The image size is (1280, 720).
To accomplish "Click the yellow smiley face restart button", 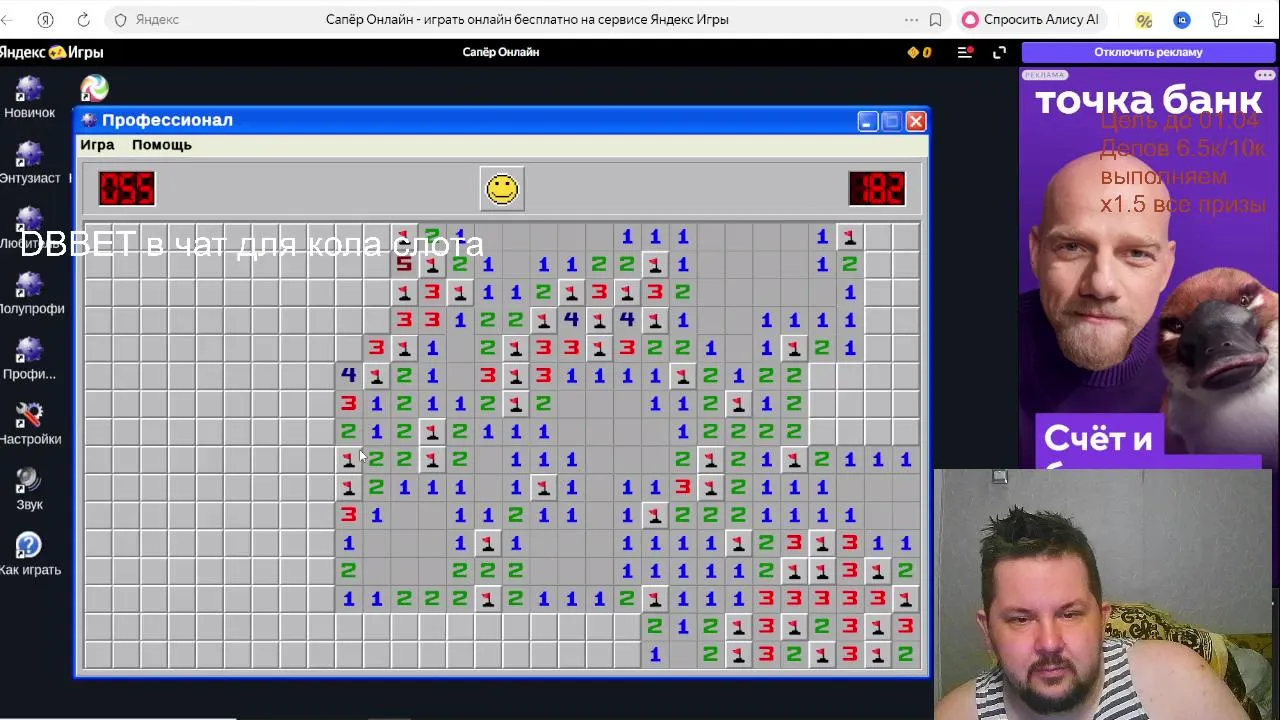I will click(502, 189).
